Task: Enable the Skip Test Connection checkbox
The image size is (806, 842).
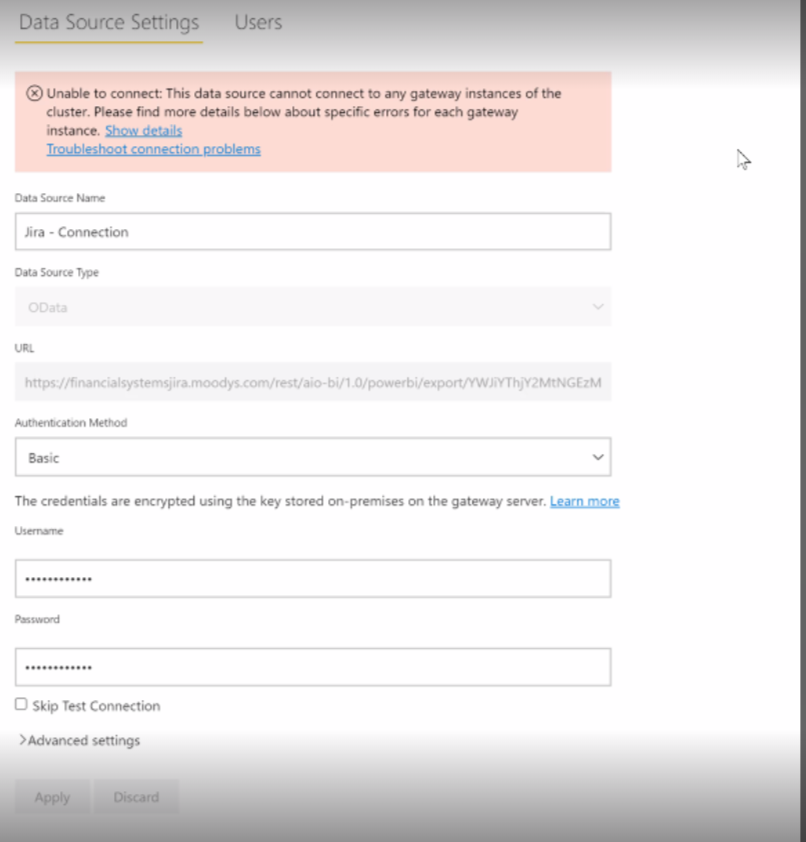Action: coord(21,704)
